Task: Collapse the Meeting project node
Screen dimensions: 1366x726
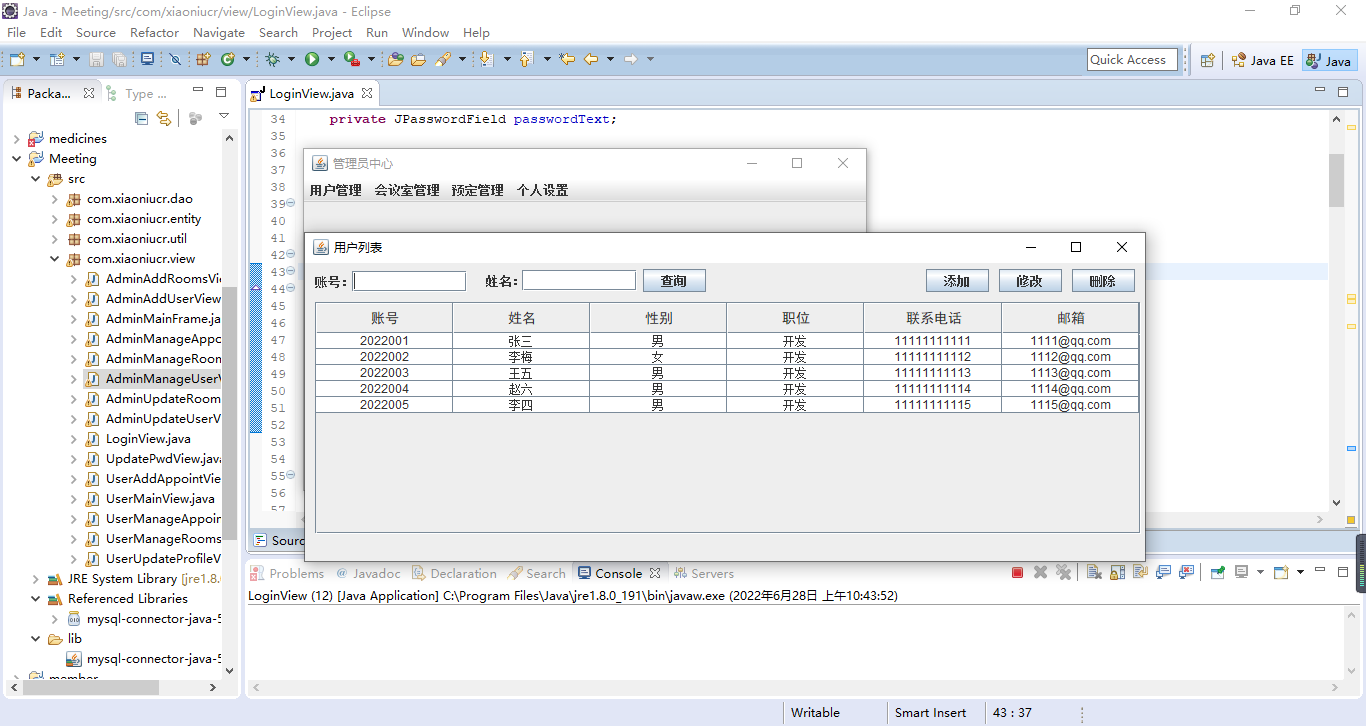Action: pos(17,159)
